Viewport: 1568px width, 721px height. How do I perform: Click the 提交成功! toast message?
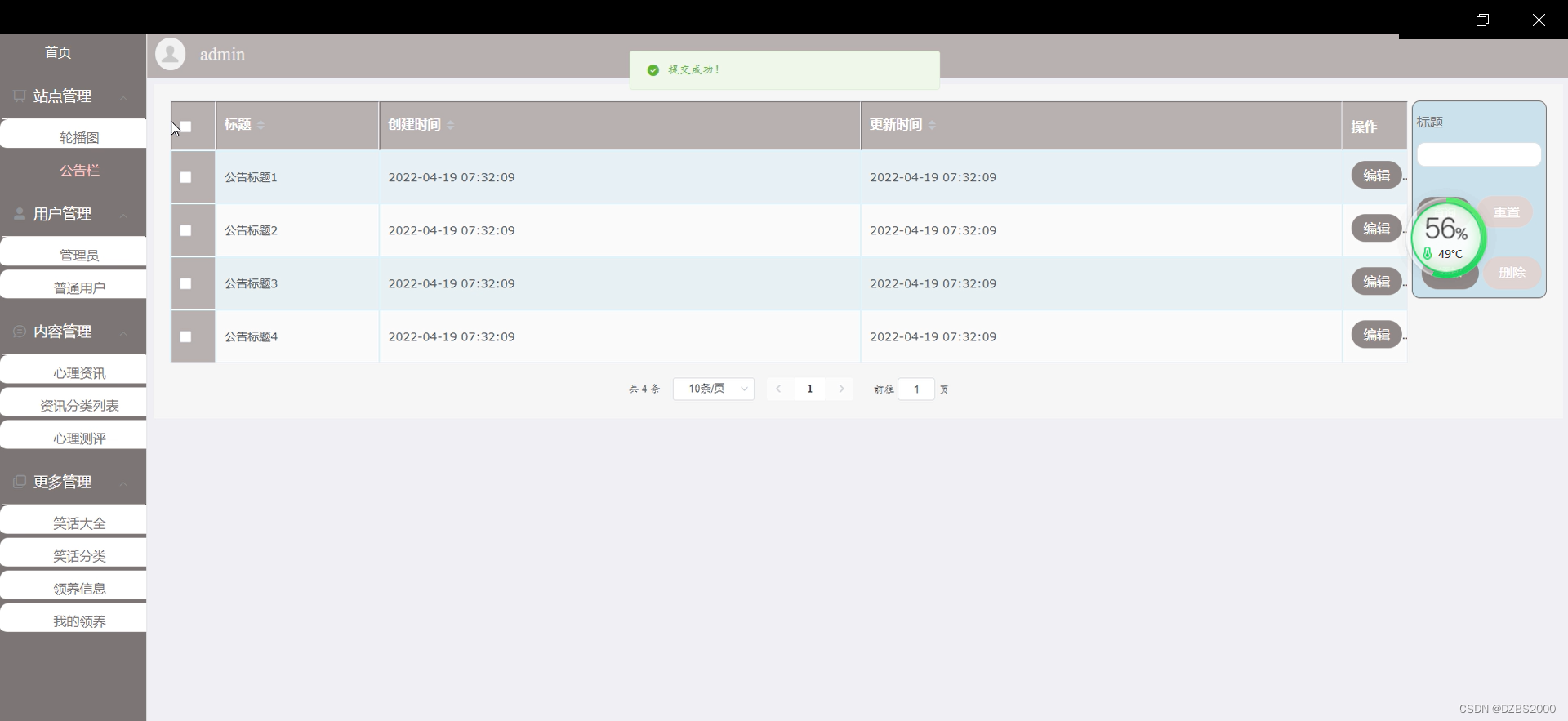(785, 70)
